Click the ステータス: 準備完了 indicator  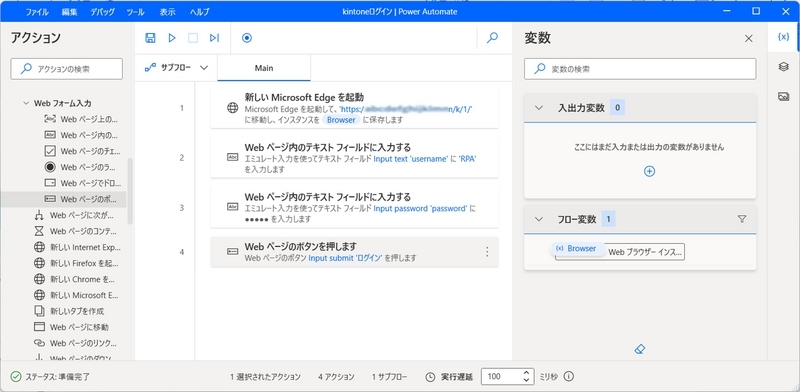pos(50,377)
